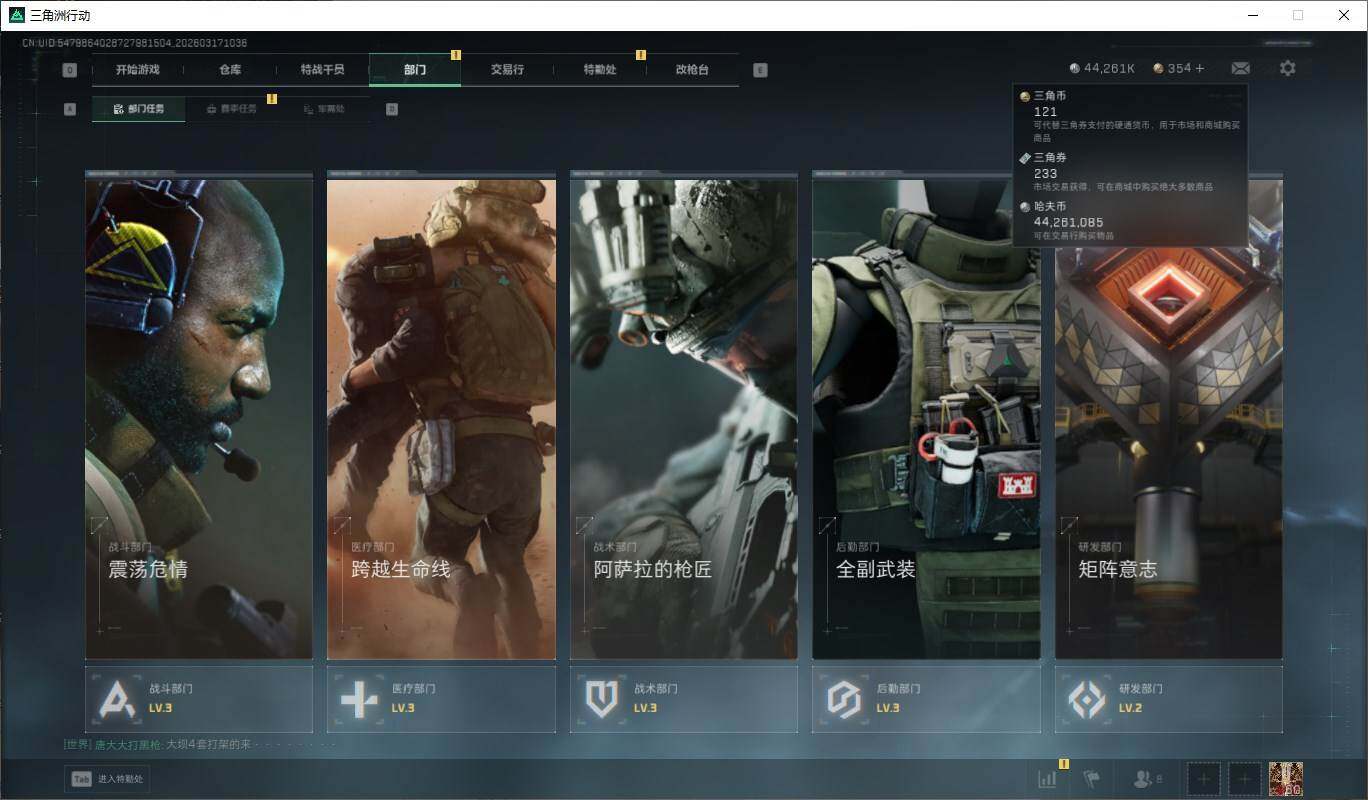Open the mail envelope icon
The image size is (1368, 800).
tap(1240, 68)
